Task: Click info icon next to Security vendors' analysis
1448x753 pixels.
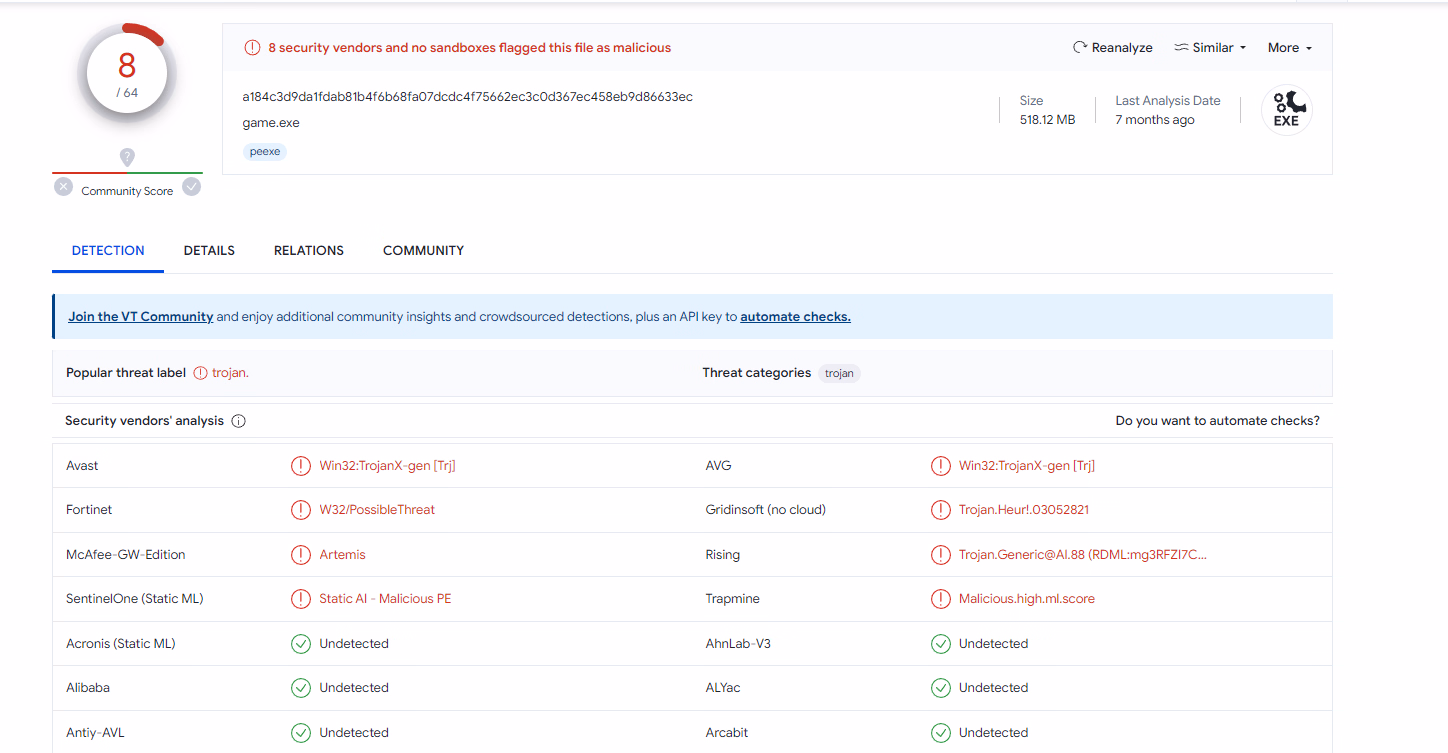Action: pyautogui.click(x=238, y=421)
